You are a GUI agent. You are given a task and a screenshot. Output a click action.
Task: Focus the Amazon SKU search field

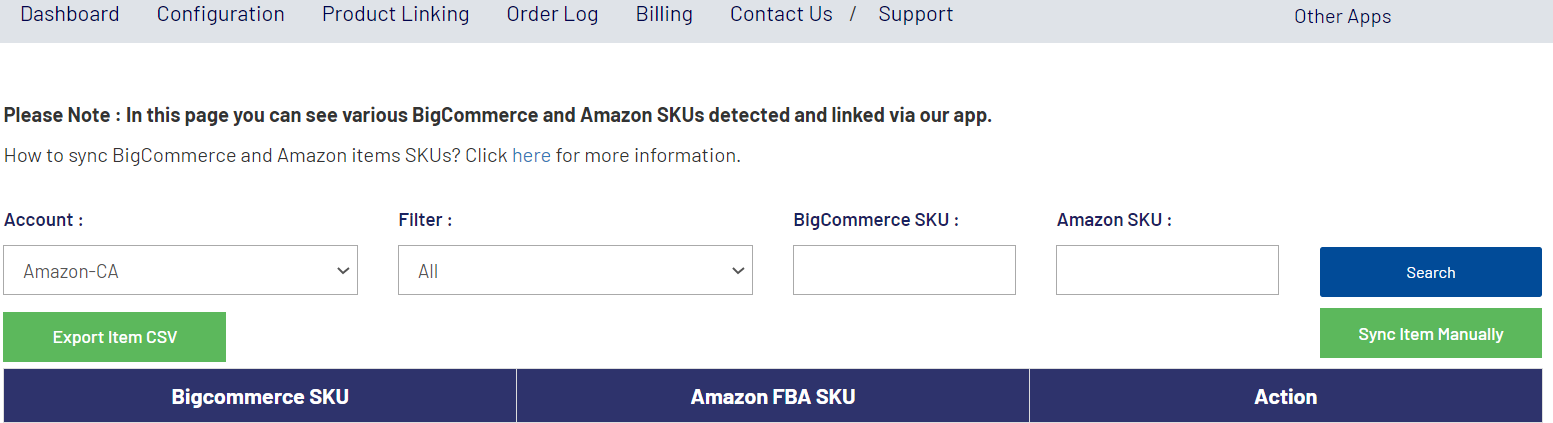pos(1167,270)
